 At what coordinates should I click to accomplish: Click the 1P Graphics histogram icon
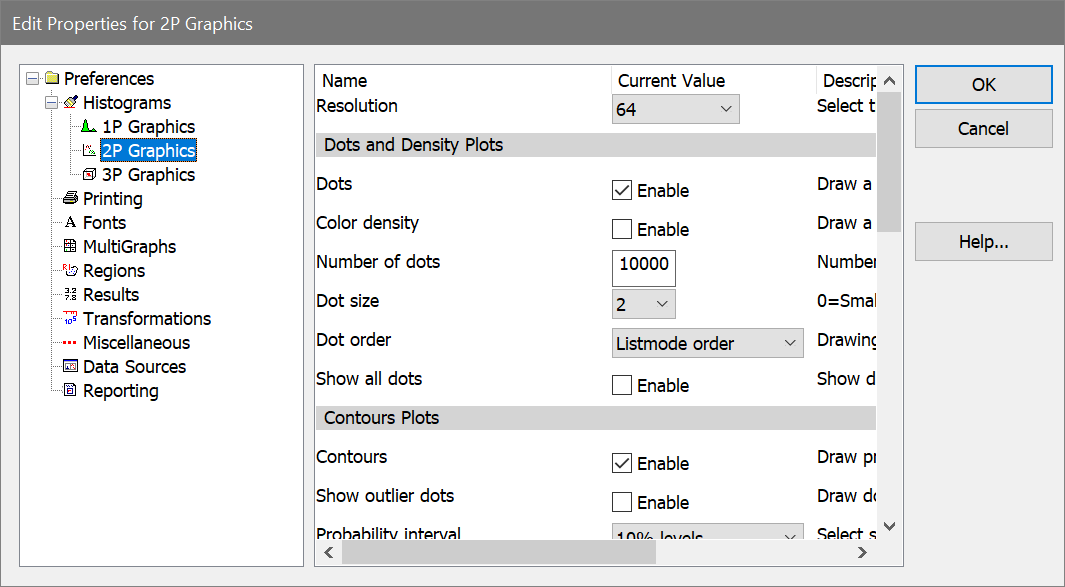(89, 127)
